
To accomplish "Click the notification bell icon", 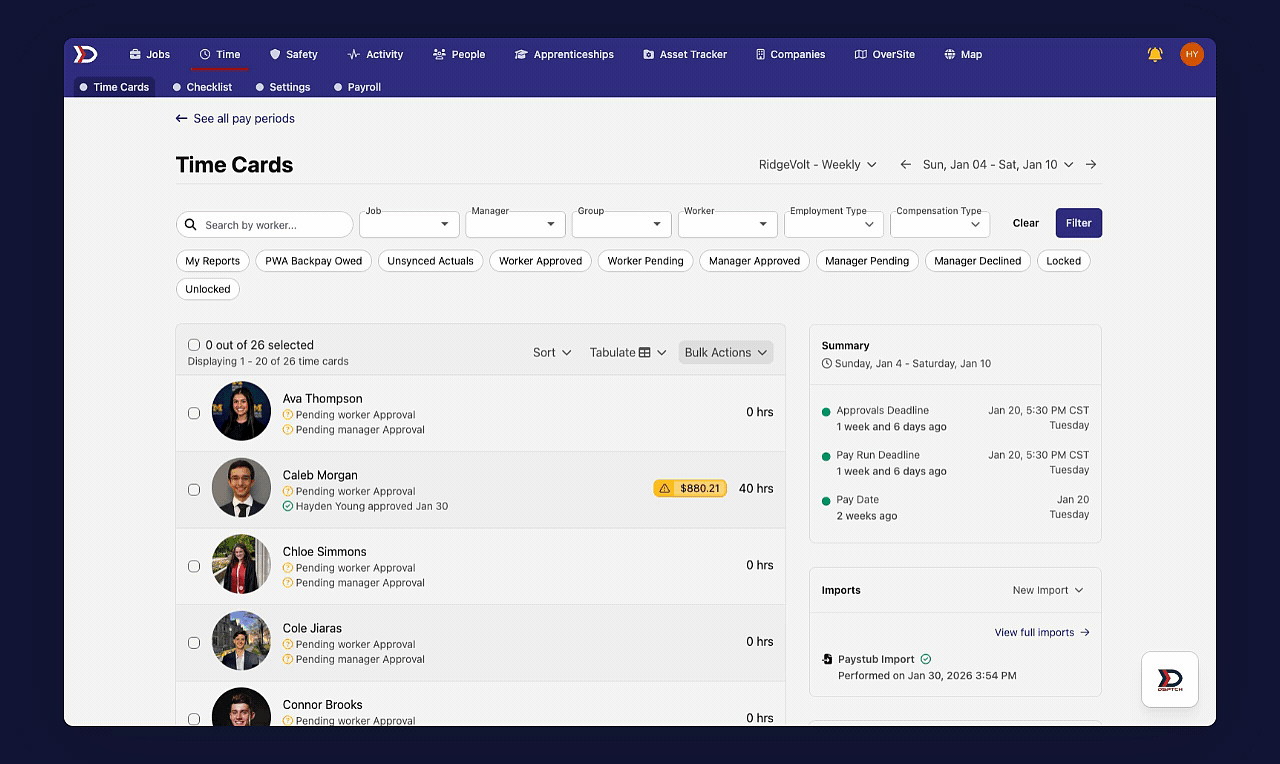I will coord(1155,54).
